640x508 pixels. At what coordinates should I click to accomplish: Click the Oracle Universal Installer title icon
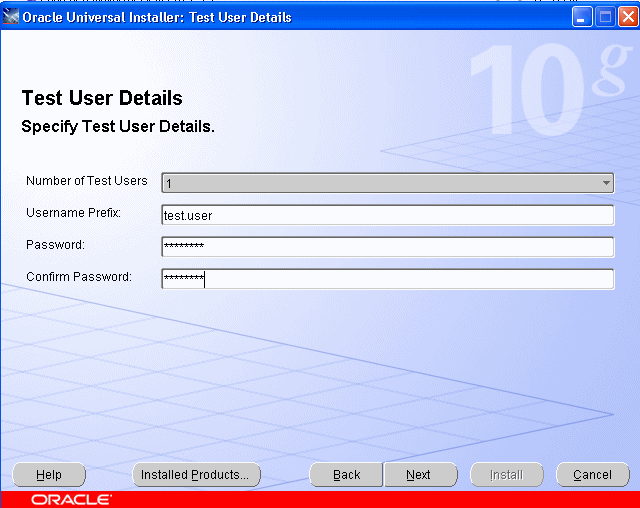(x=11, y=17)
